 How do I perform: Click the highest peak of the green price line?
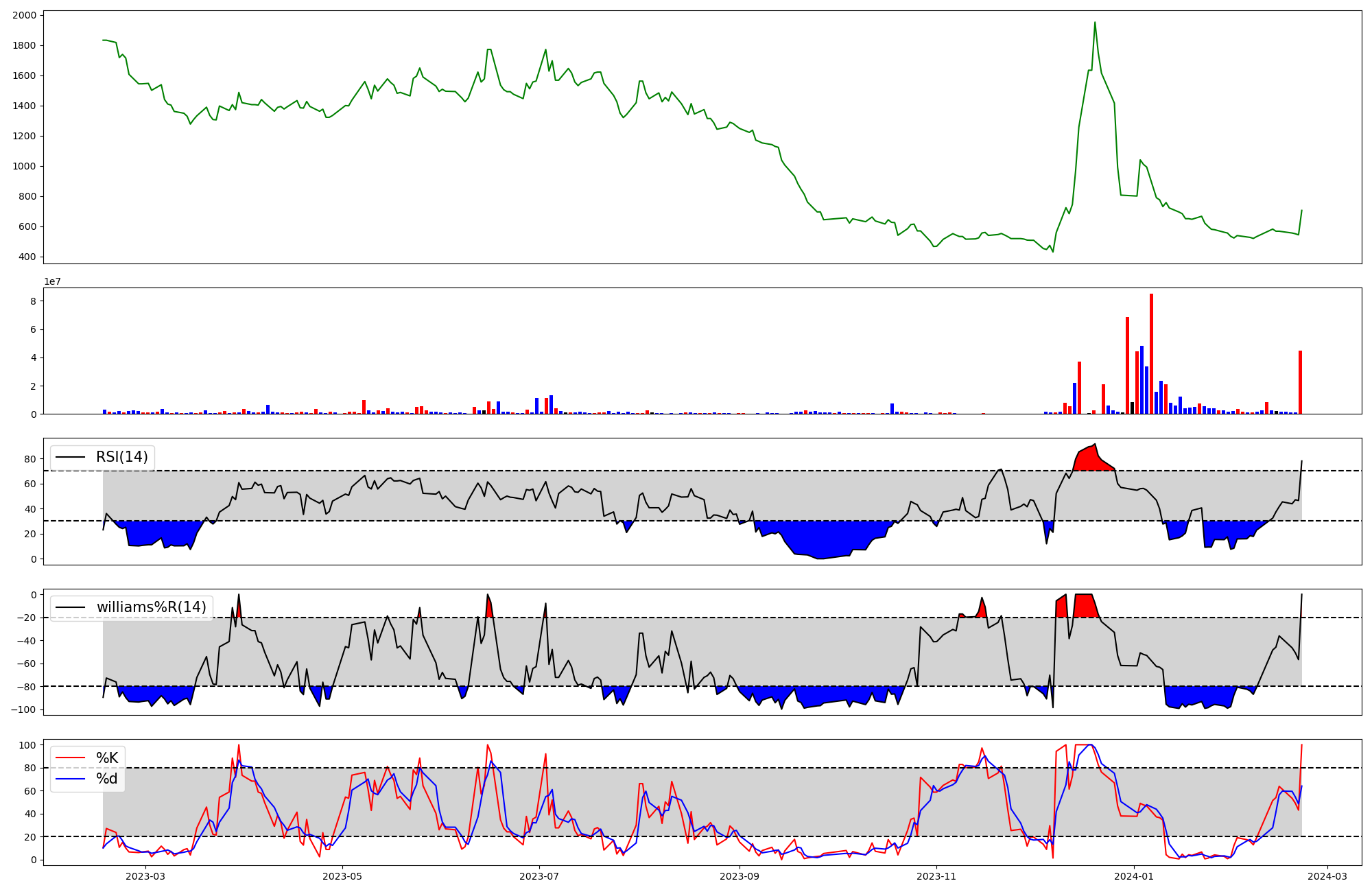coord(1094,23)
